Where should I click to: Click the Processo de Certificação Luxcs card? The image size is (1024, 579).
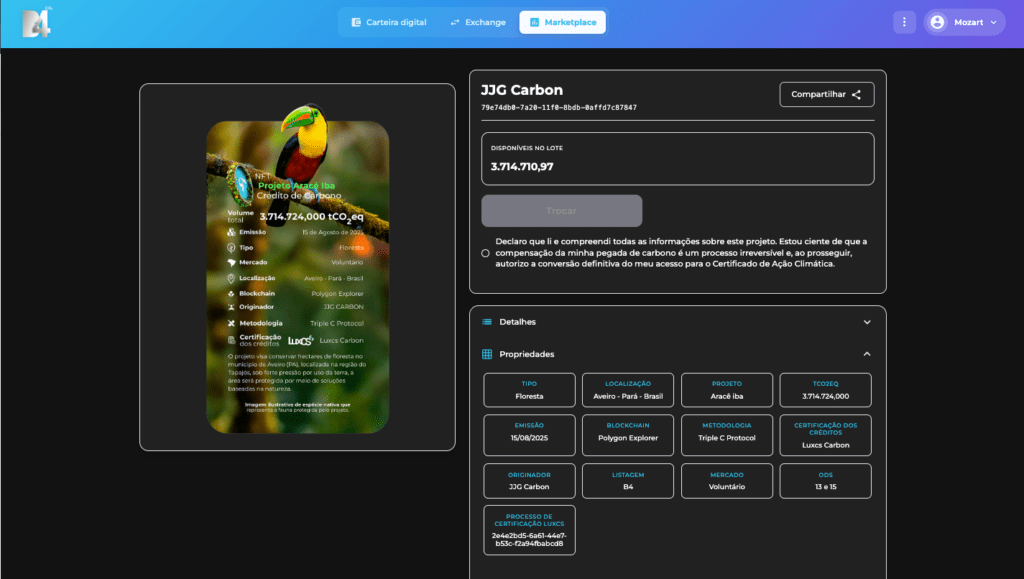point(529,530)
